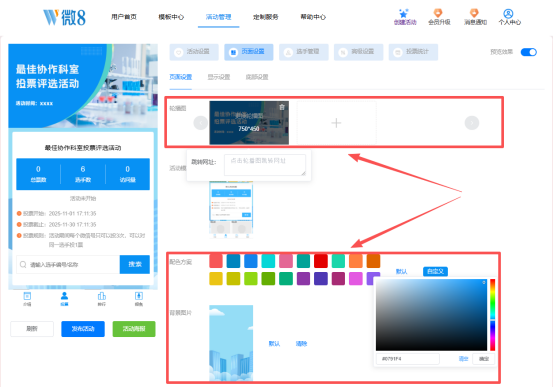
Task: Open the 模板中心 nav item
Action: 171,17
